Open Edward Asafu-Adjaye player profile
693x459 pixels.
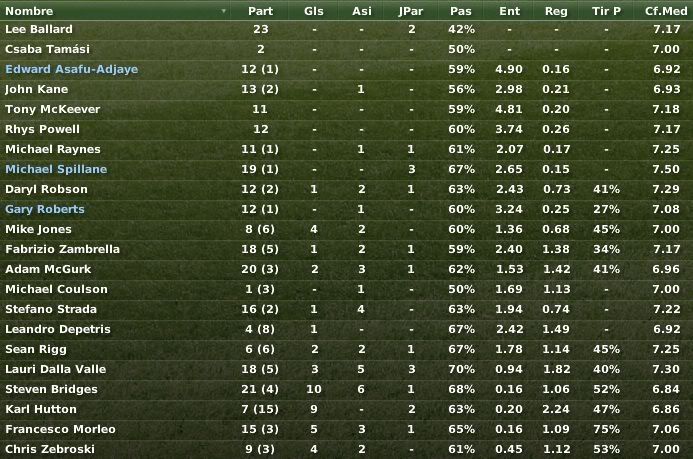pyautogui.click(x=72, y=69)
